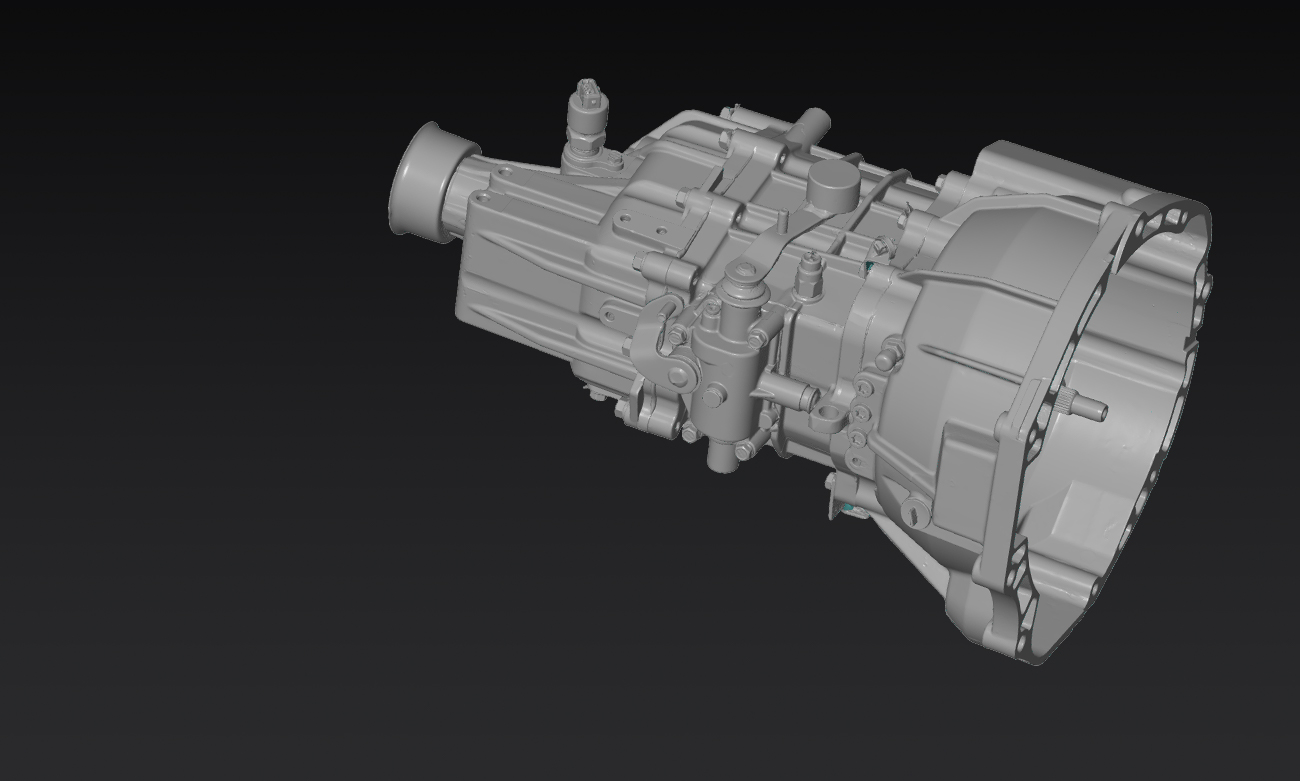Select the slotted plug on lower bell housing

[x=915, y=513]
